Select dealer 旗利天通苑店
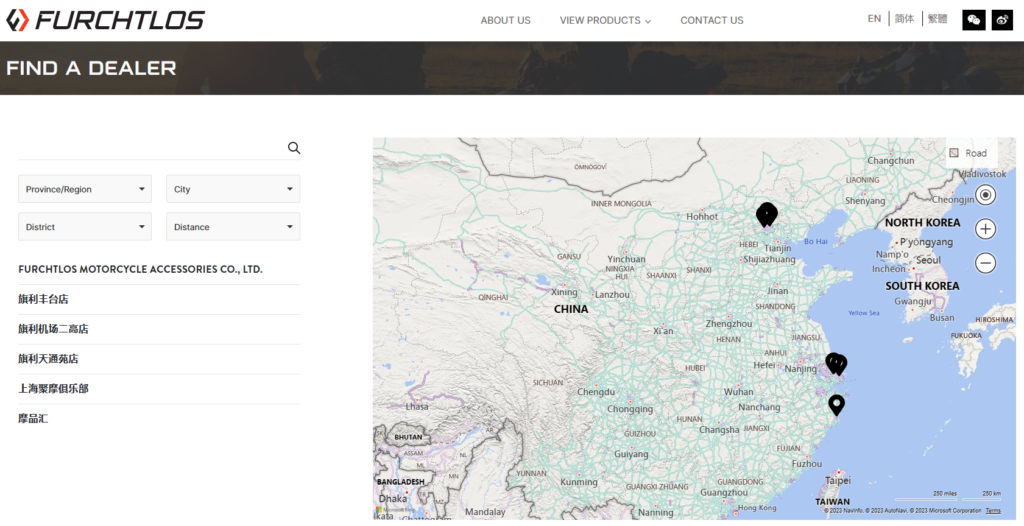The image size is (1024, 526). pos(48,359)
